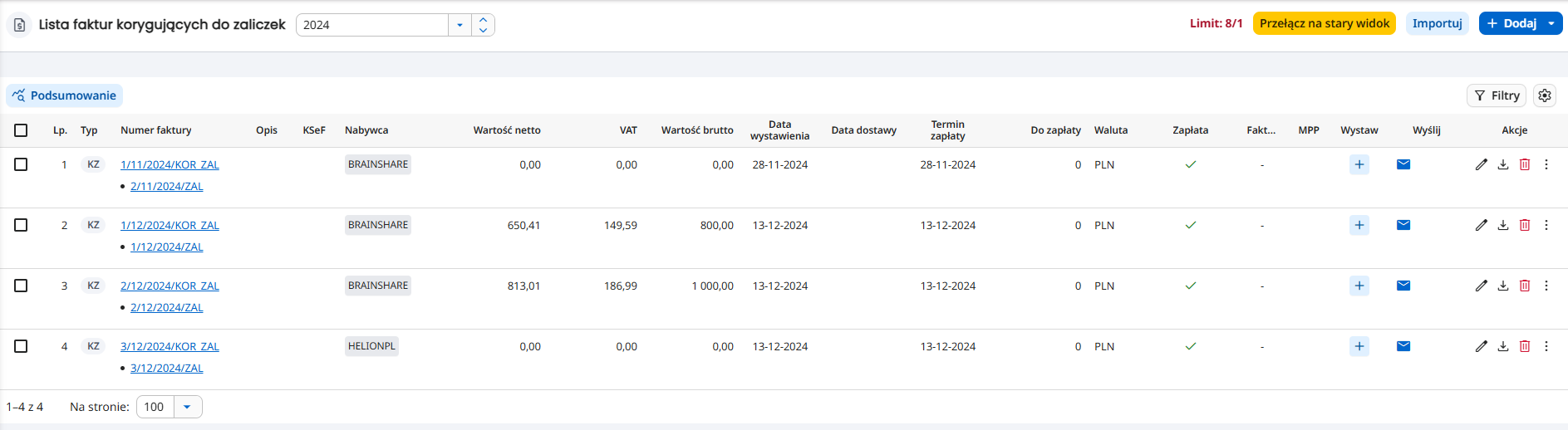Open more actions menu for invoice 3/12/2024/KOR_ZAL
The height and width of the screenshot is (430, 1568).
pos(1546,346)
